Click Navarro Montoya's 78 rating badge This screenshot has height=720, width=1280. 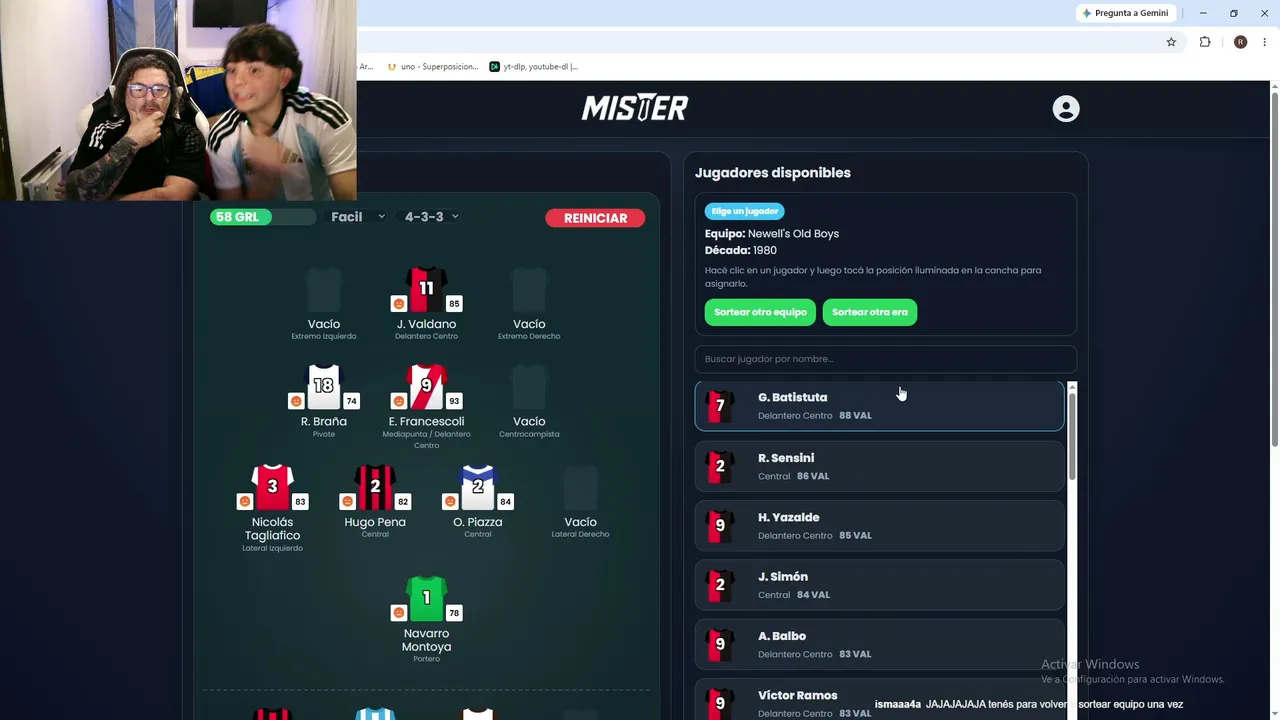pyautogui.click(x=454, y=612)
